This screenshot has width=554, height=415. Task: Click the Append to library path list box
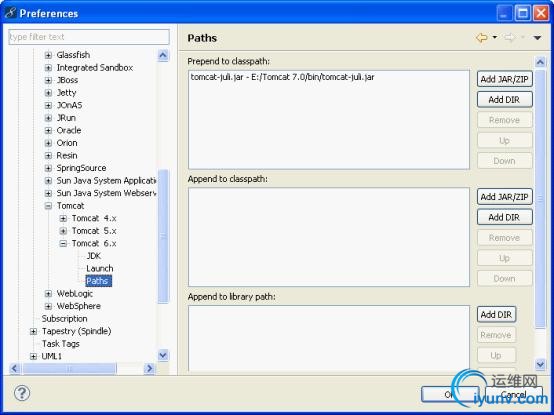pyautogui.click(x=329, y=338)
